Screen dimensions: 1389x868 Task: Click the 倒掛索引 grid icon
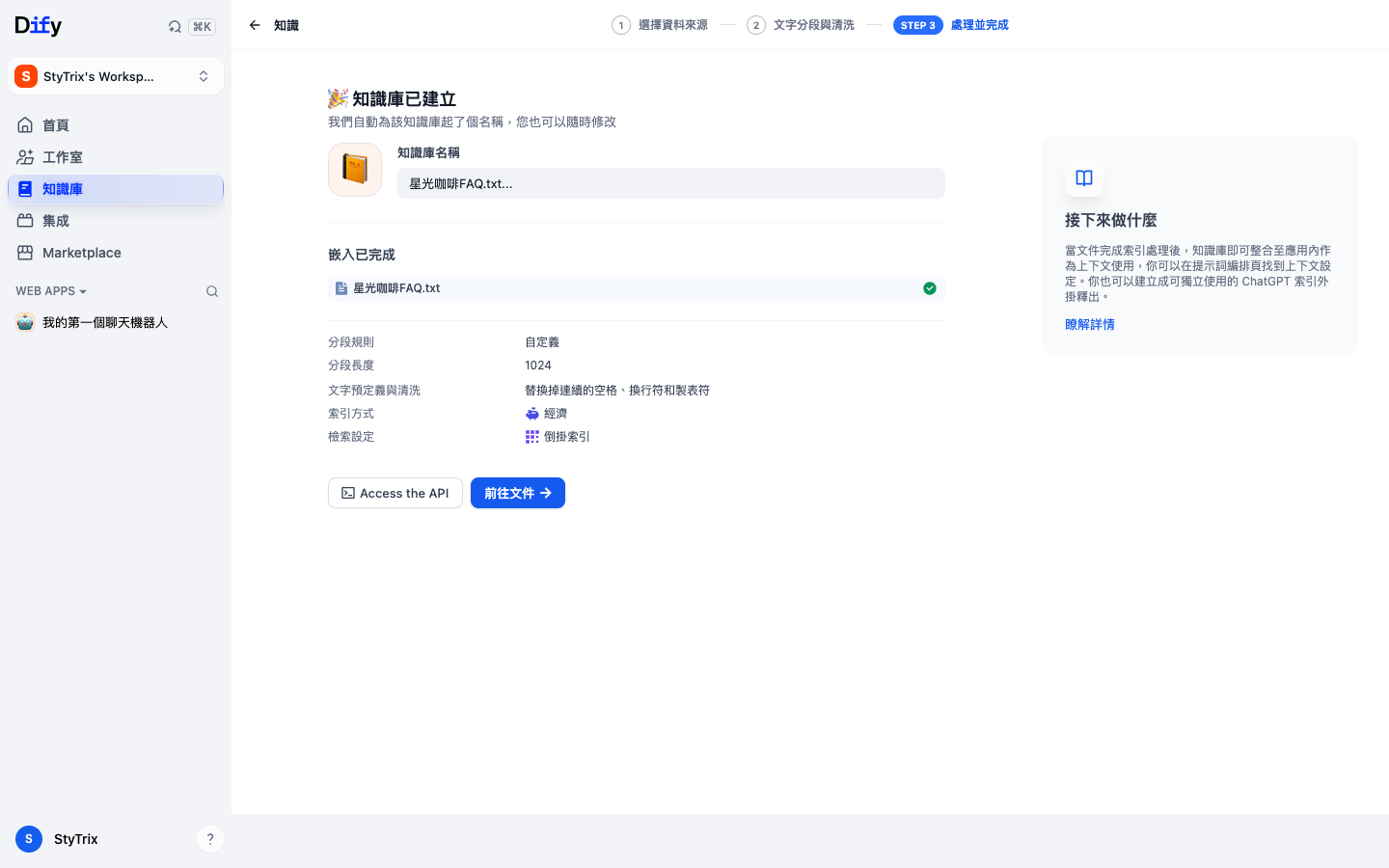click(x=532, y=437)
